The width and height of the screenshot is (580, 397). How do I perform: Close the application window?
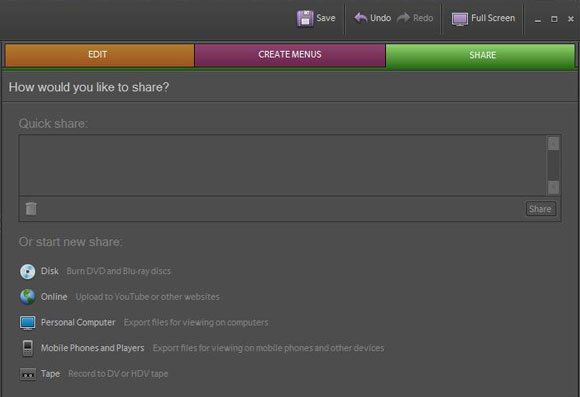point(571,19)
